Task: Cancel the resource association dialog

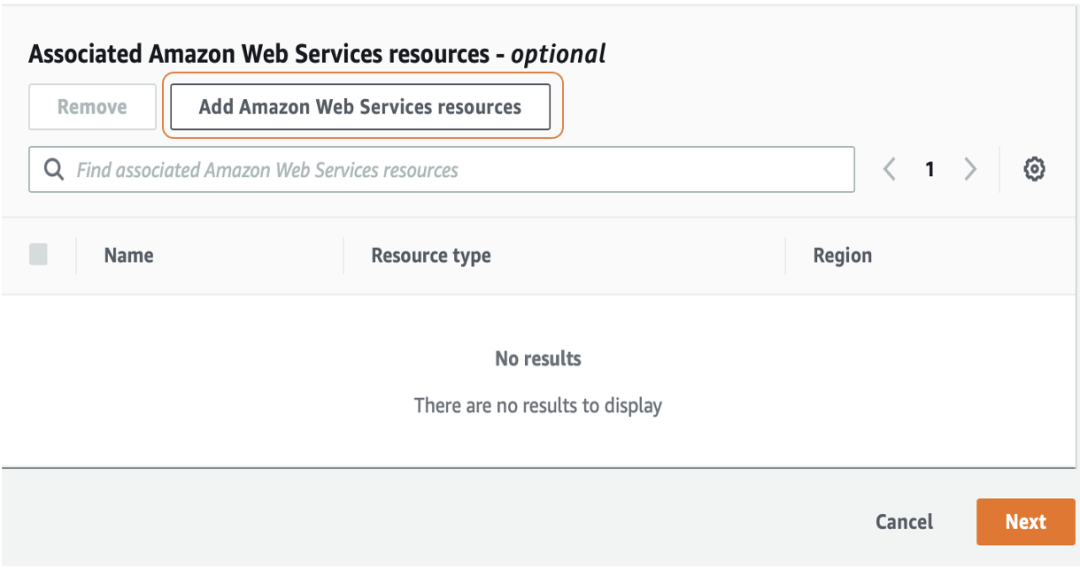Action: click(x=904, y=521)
